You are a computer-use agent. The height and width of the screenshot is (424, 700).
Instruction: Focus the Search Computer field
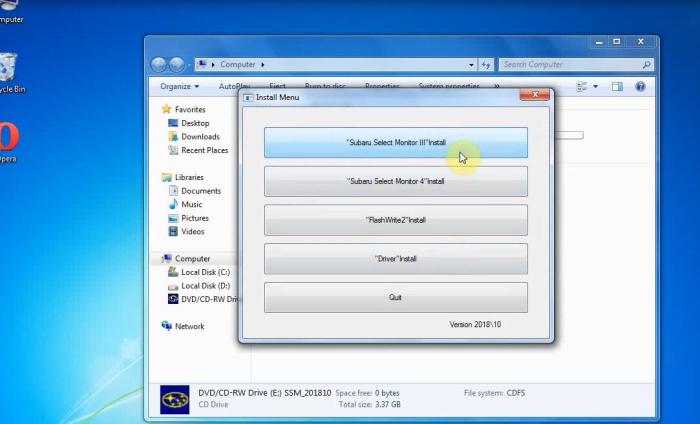tap(576, 65)
